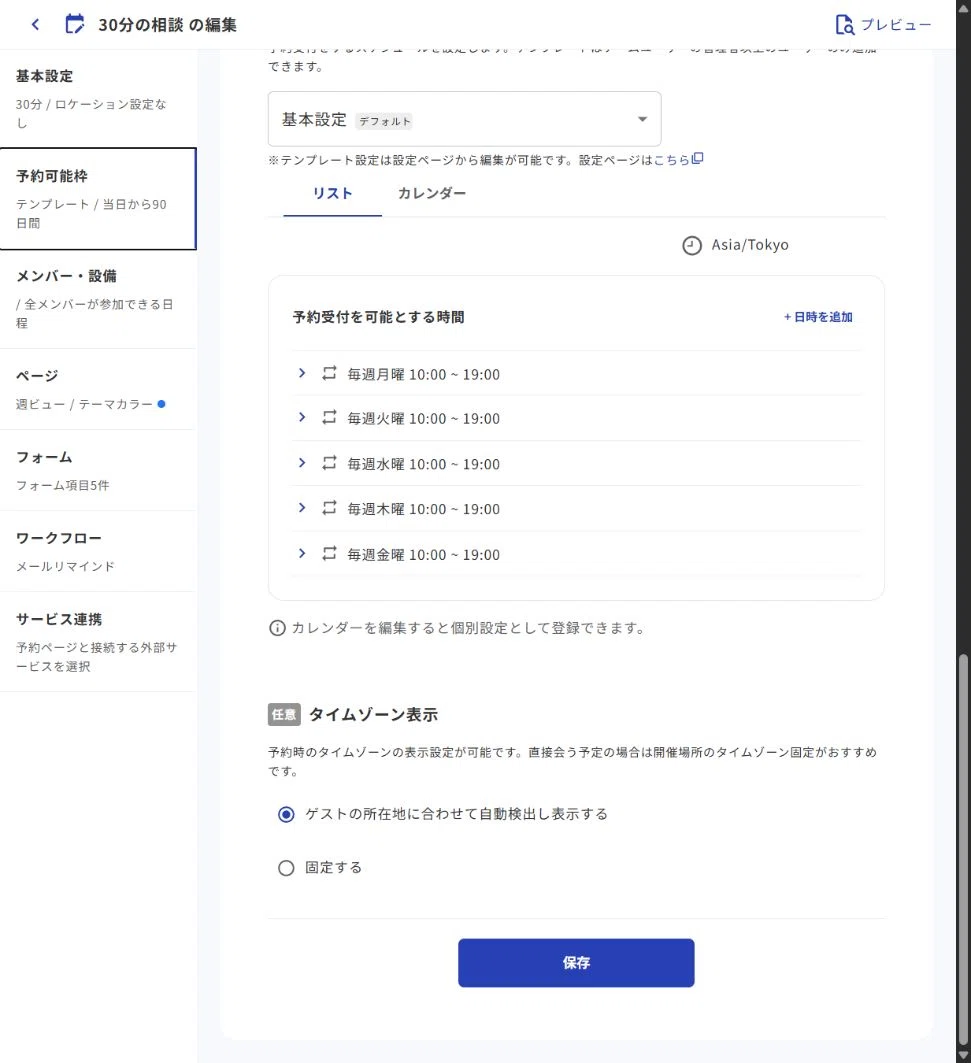Open フォーム section in sidebar
Viewport: 971px width, 1063px height.
[98, 470]
